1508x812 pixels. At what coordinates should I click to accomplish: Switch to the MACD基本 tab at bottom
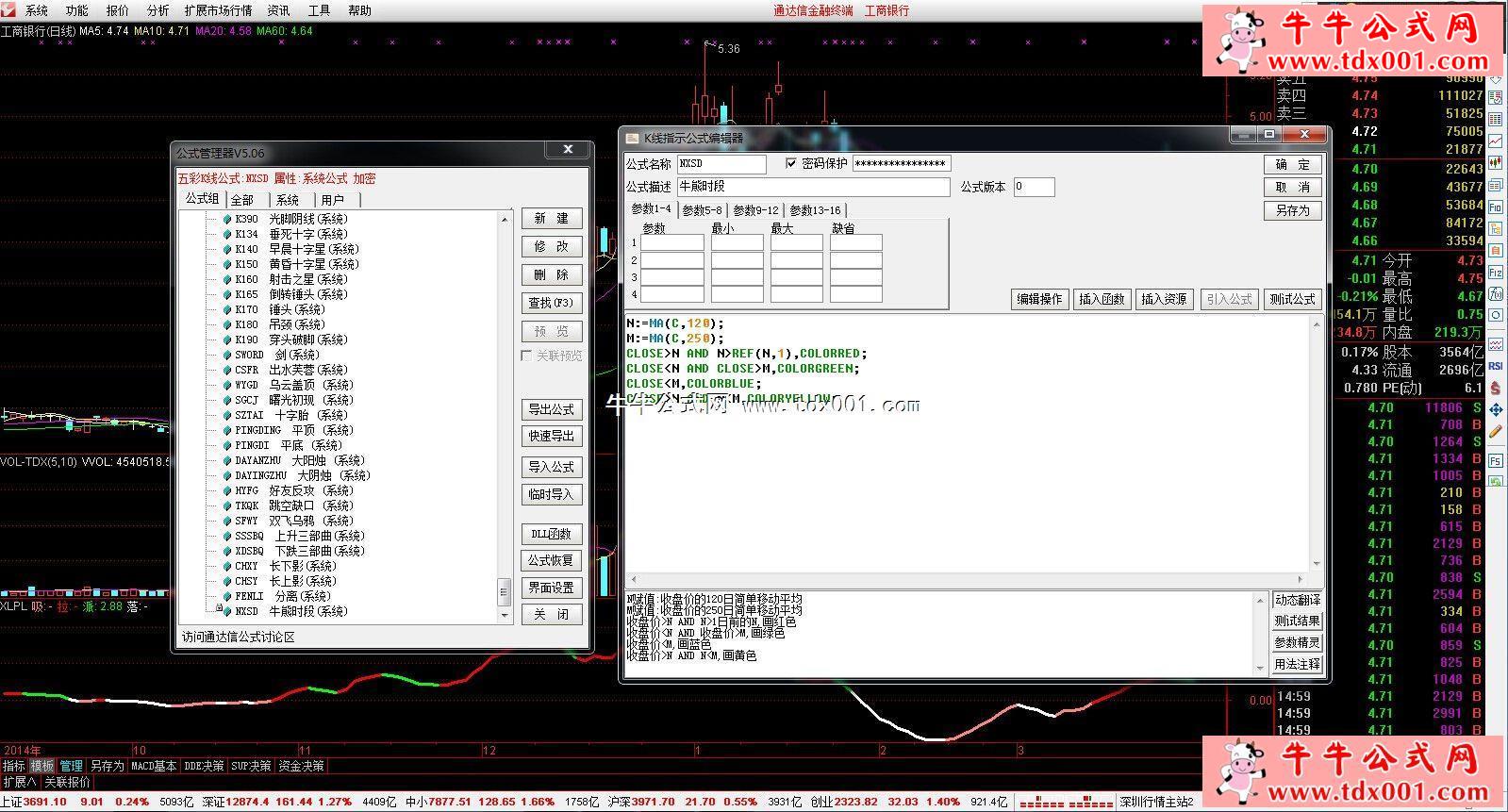[x=154, y=766]
